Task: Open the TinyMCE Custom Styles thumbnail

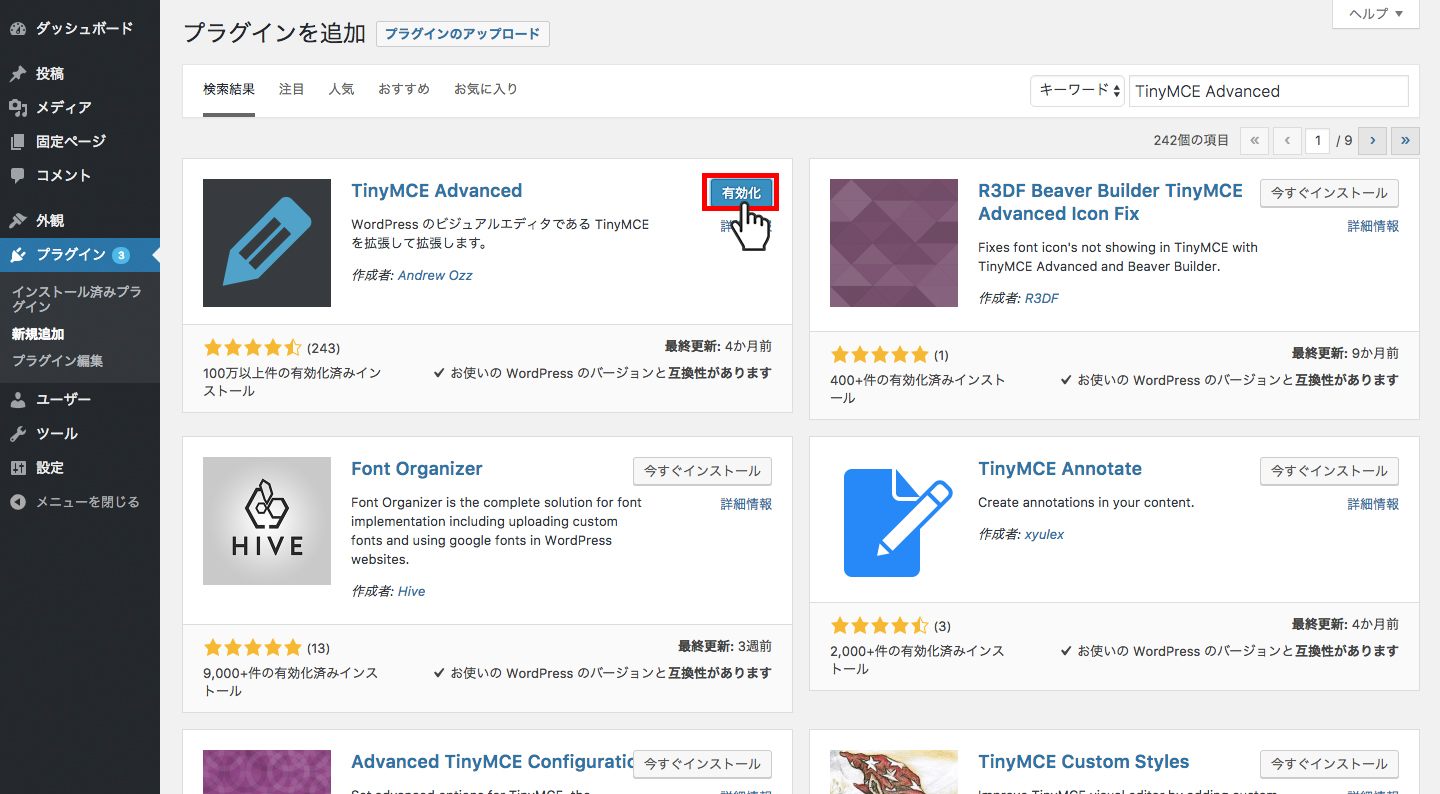Action: pyautogui.click(x=894, y=772)
